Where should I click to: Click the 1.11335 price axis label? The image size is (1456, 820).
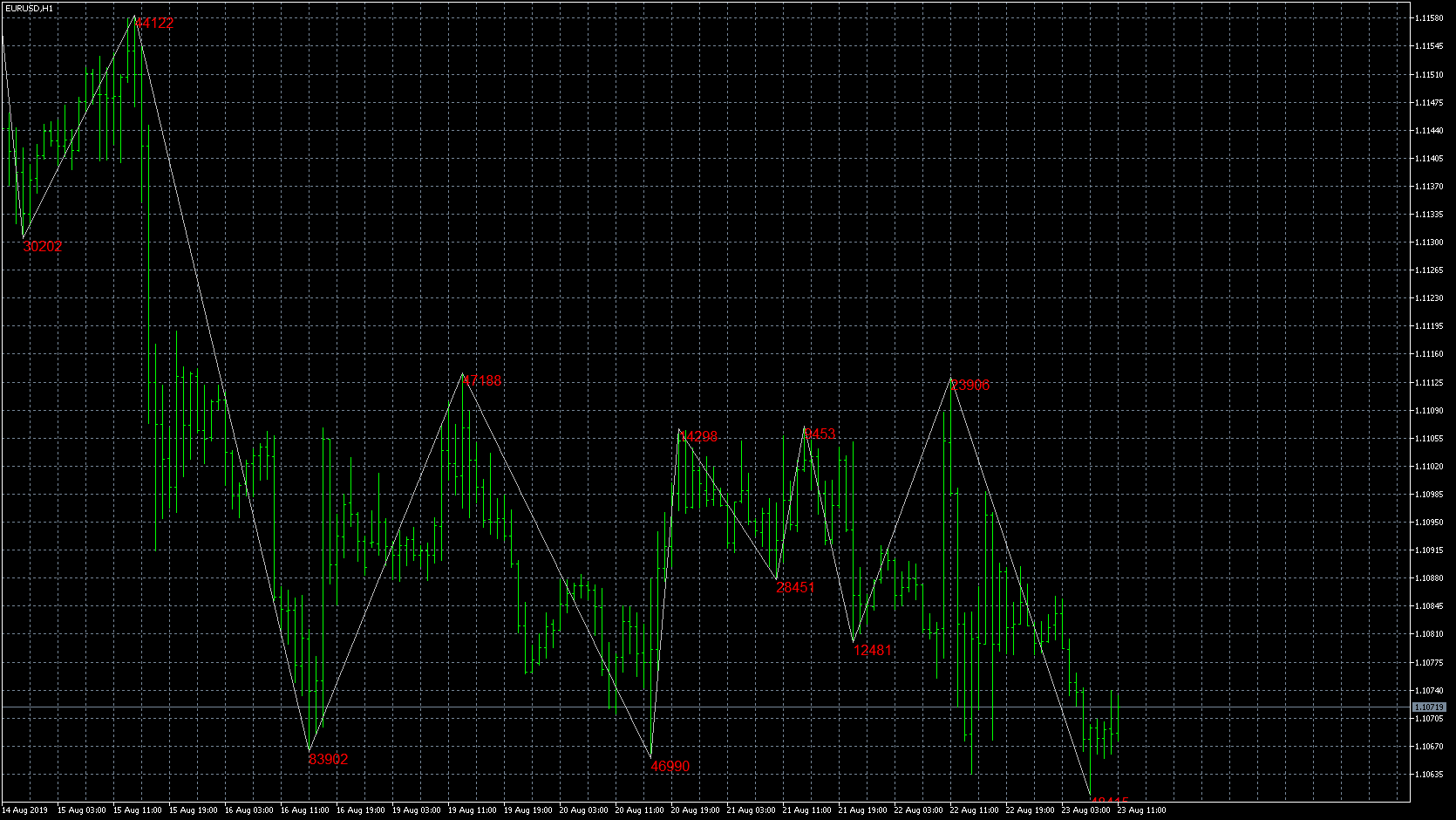pos(1429,215)
